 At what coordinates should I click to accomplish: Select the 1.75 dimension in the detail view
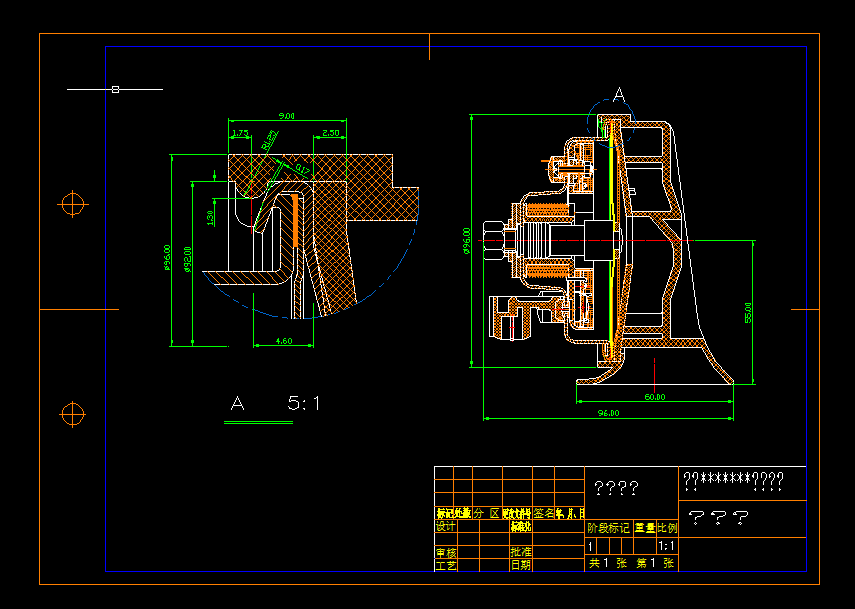(x=239, y=132)
